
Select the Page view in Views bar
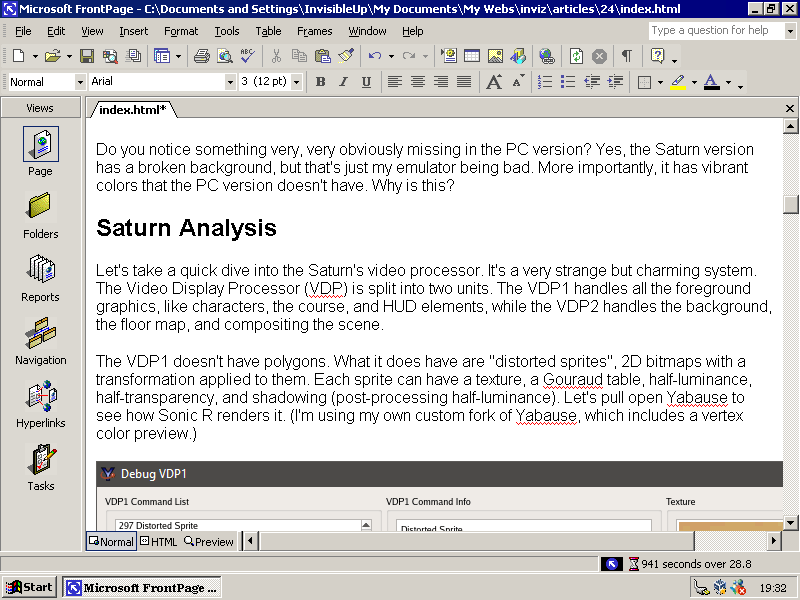(x=40, y=152)
